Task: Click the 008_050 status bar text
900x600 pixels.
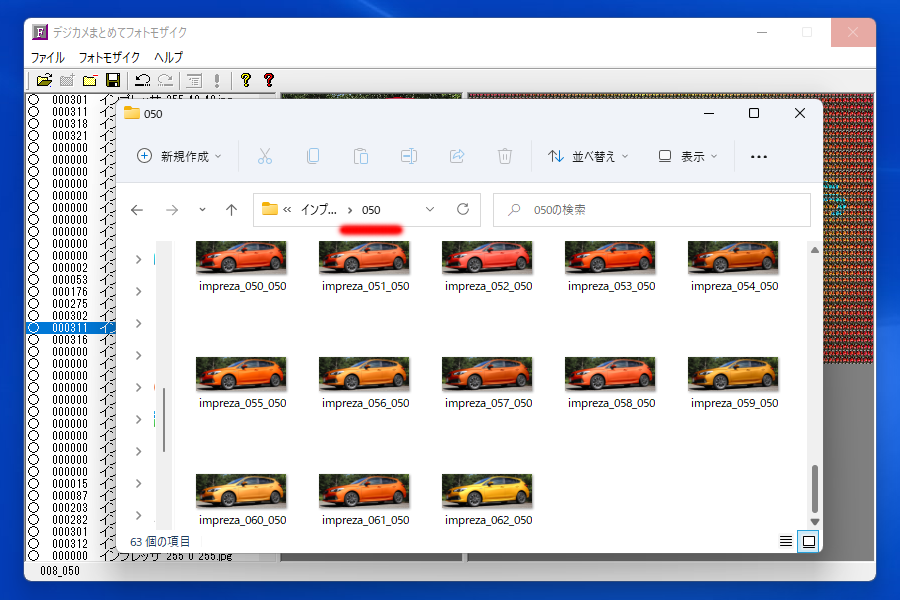Action: coord(60,571)
